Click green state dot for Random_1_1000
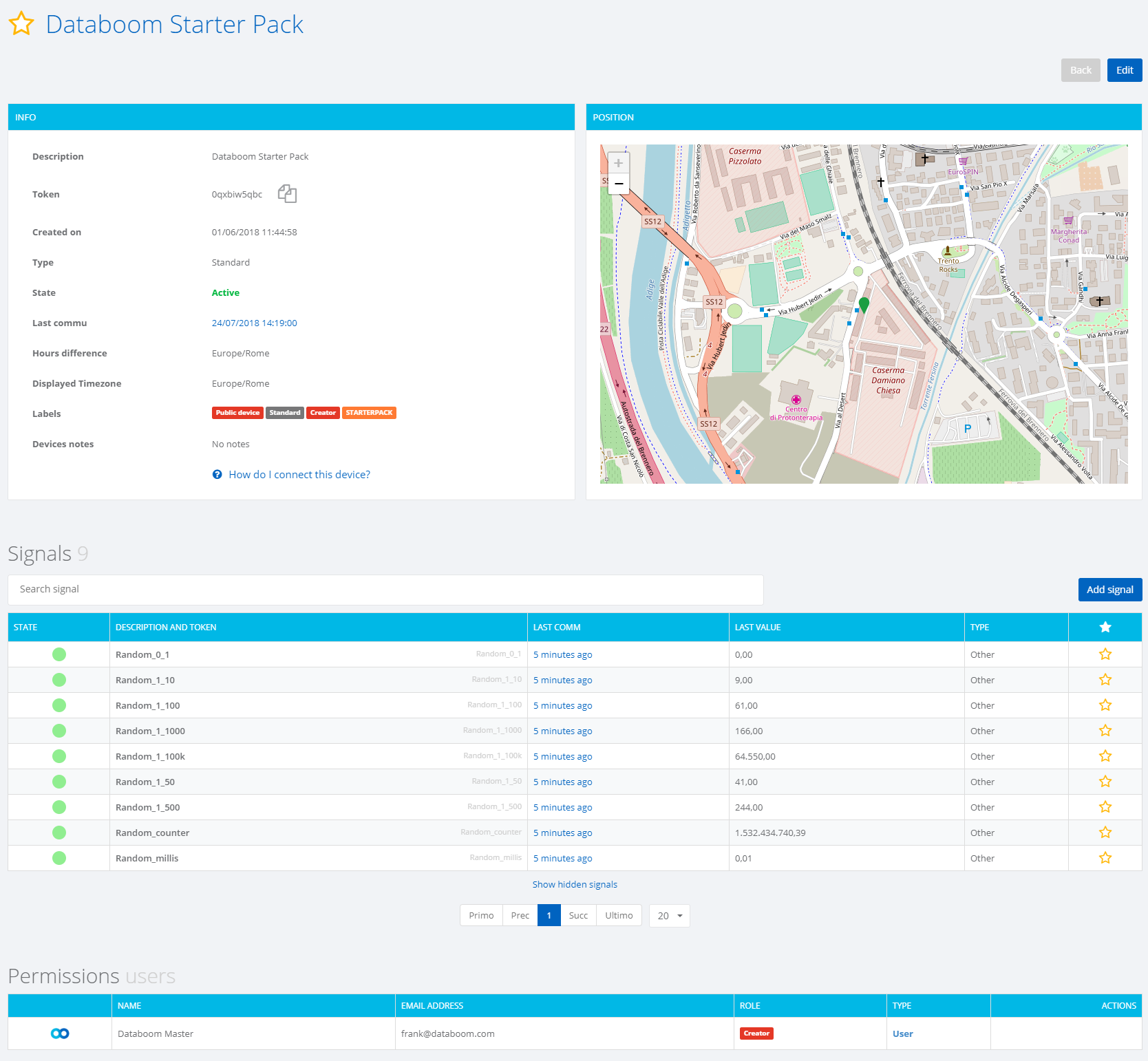The height and width of the screenshot is (1061, 1148). coord(59,731)
